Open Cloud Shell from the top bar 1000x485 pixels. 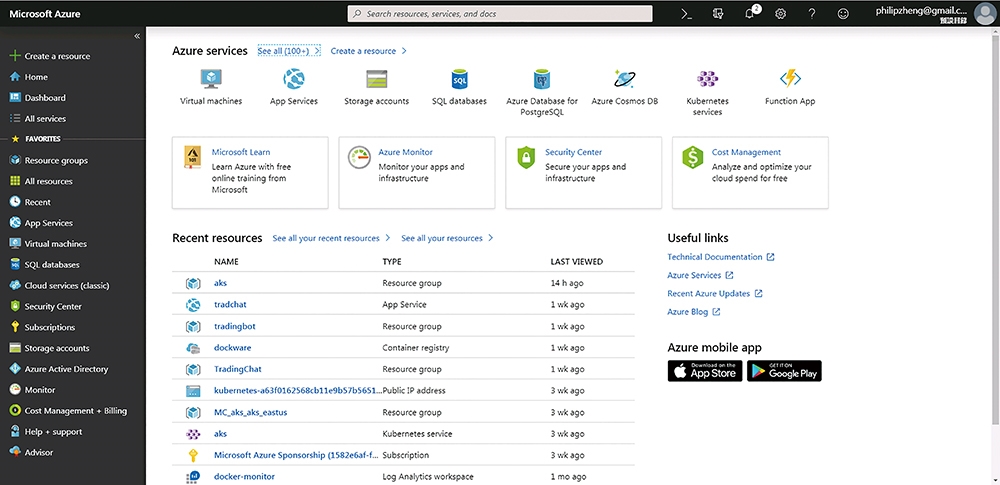(x=686, y=13)
